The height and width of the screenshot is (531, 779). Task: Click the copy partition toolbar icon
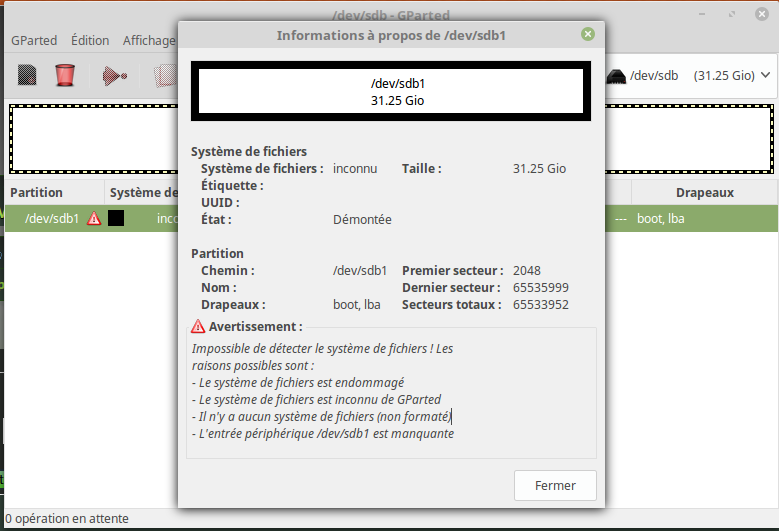[166, 76]
